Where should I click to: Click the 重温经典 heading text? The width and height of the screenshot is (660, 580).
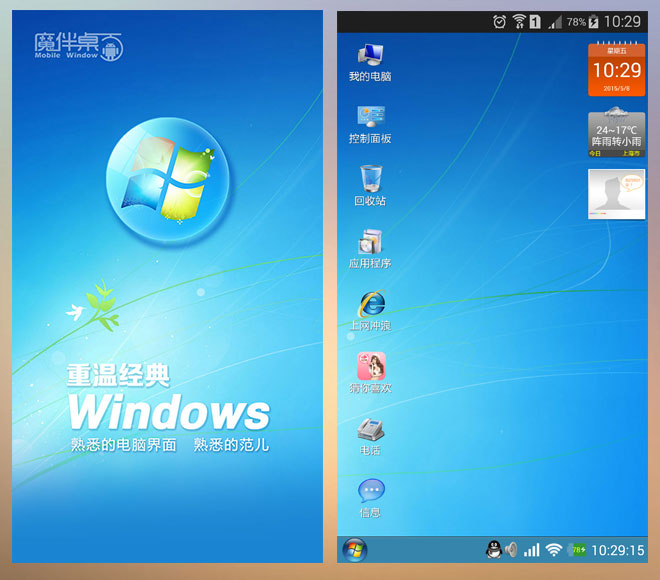point(118,375)
